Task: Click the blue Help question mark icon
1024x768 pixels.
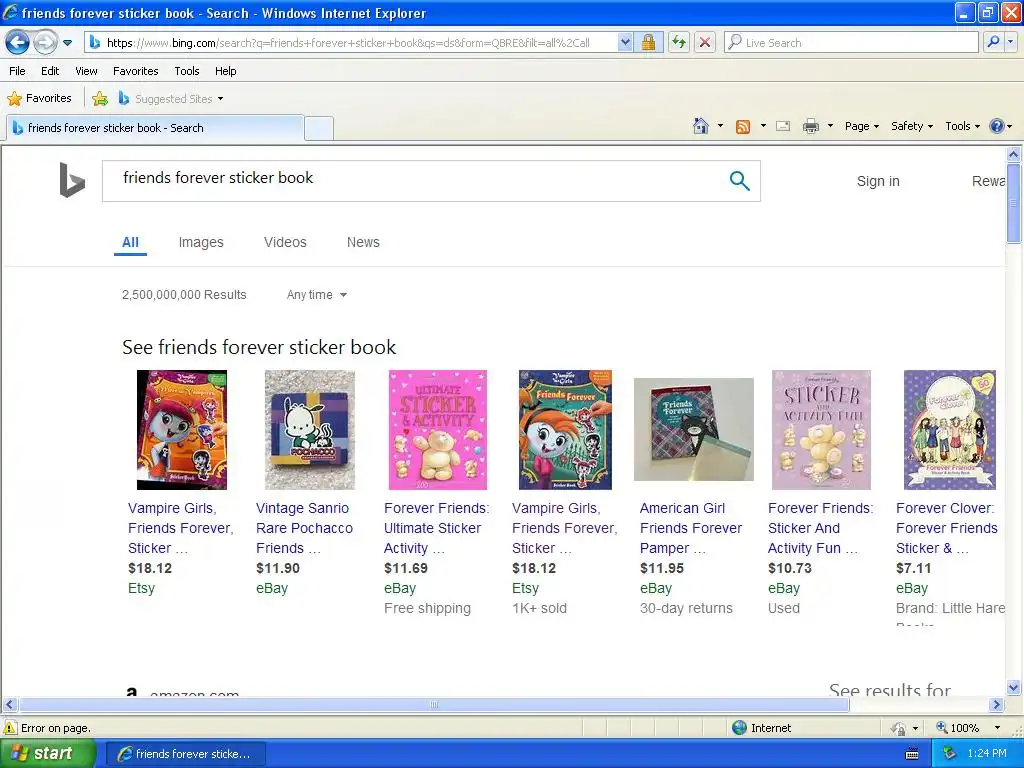Action: (997, 126)
